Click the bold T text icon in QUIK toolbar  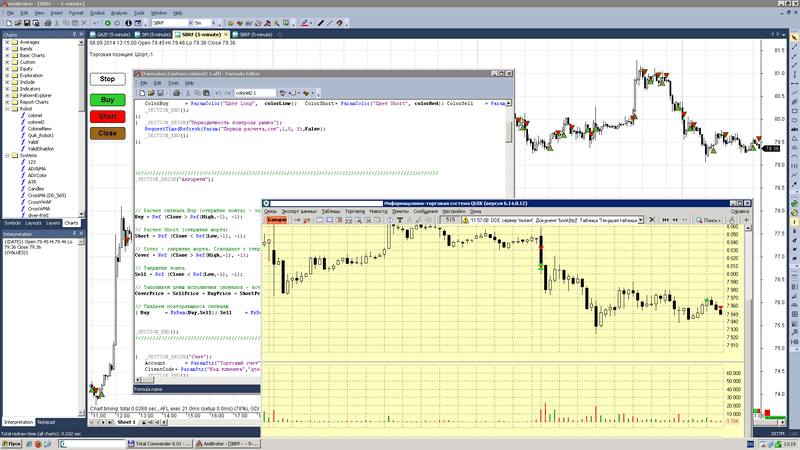400,220
